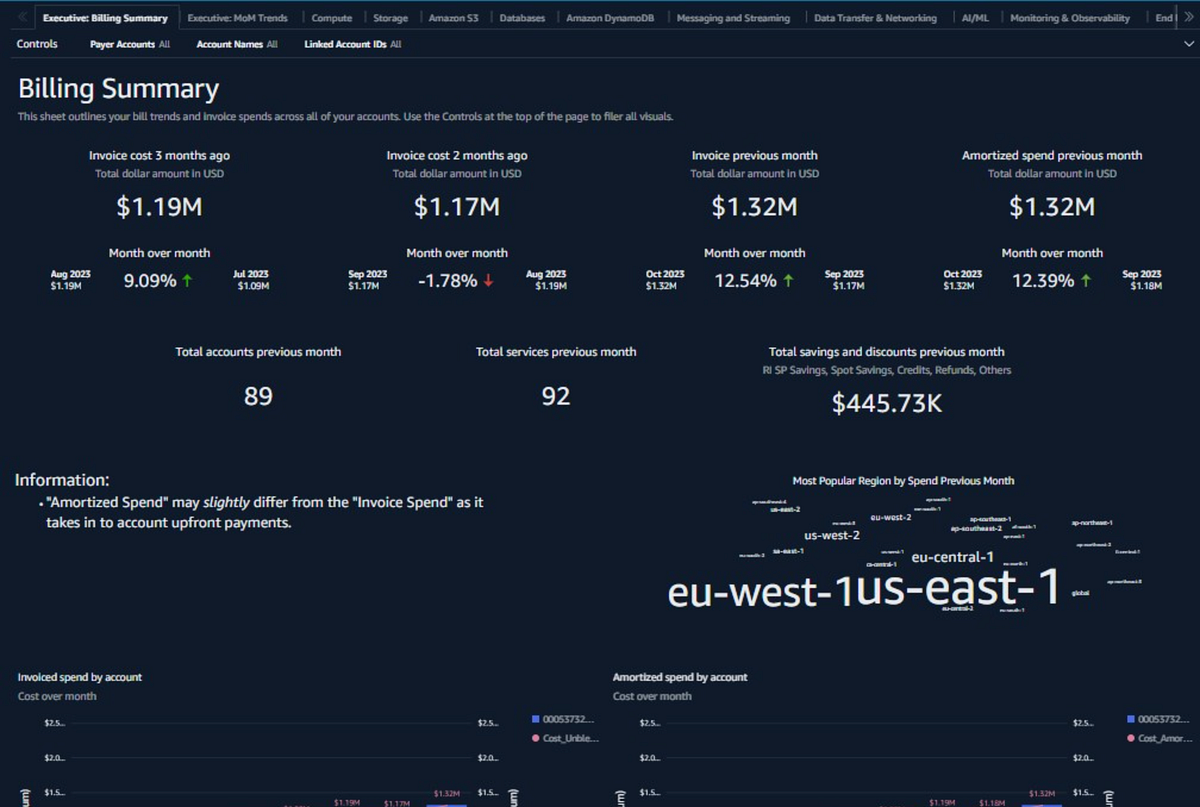
Task: Click the right chevron to reveal hidden tabs
Action: point(1191,17)
